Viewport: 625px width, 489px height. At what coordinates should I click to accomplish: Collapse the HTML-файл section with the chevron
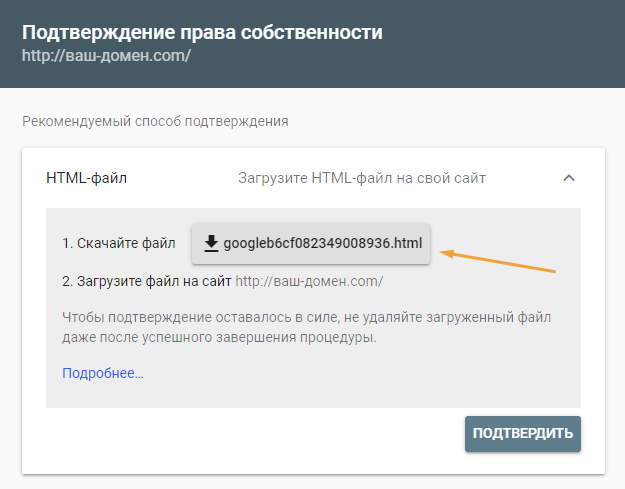pos(569,178)
